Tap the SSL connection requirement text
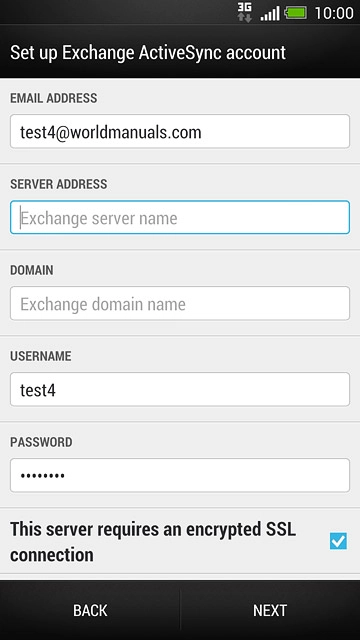The width and height of the screenshot is (360, 640). [153, 542]
